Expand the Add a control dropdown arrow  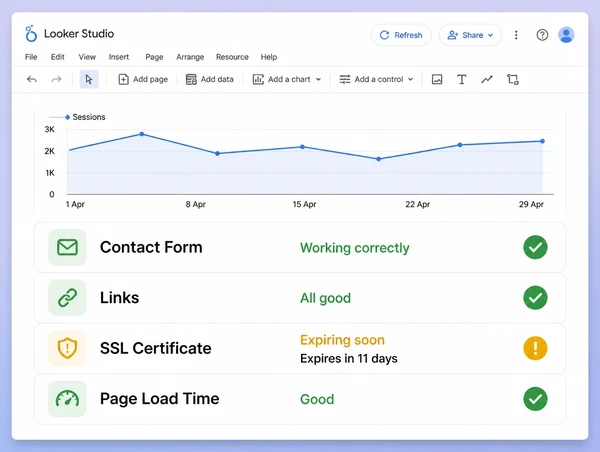pos(411,80)
